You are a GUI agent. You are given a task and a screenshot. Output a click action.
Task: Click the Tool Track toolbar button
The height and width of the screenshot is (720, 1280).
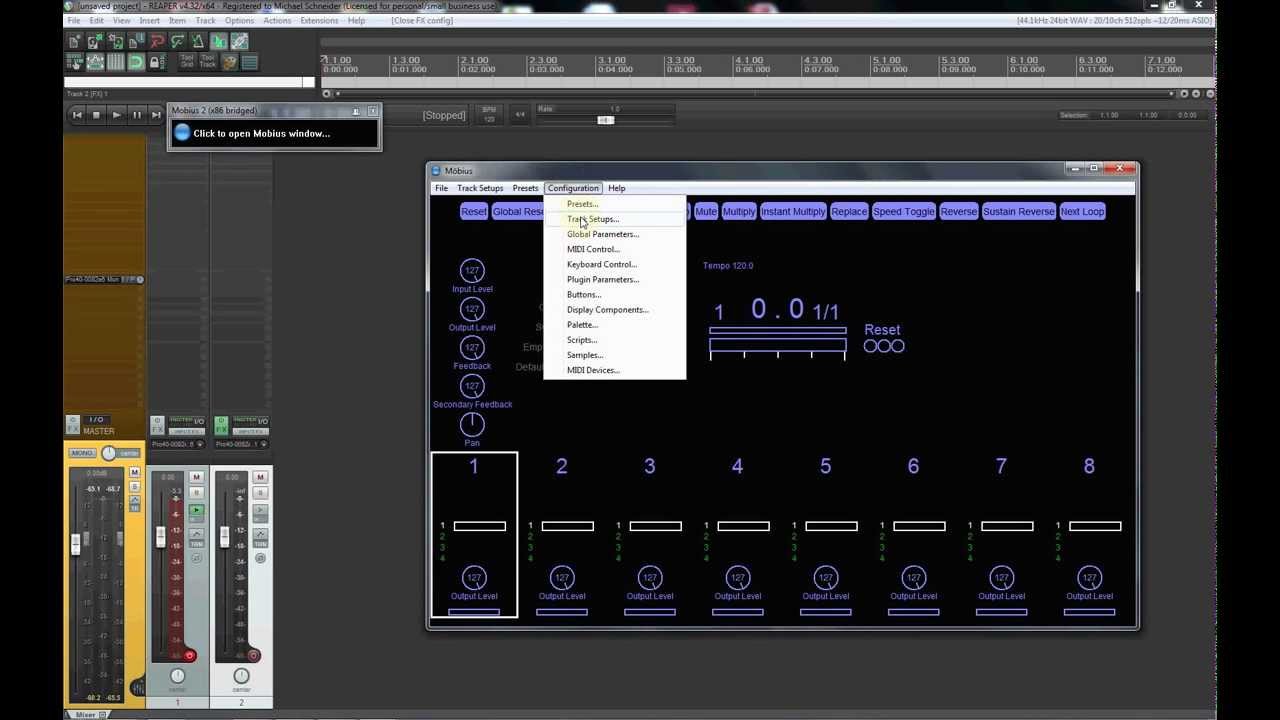pyautogui.click(x=208, y=62)
